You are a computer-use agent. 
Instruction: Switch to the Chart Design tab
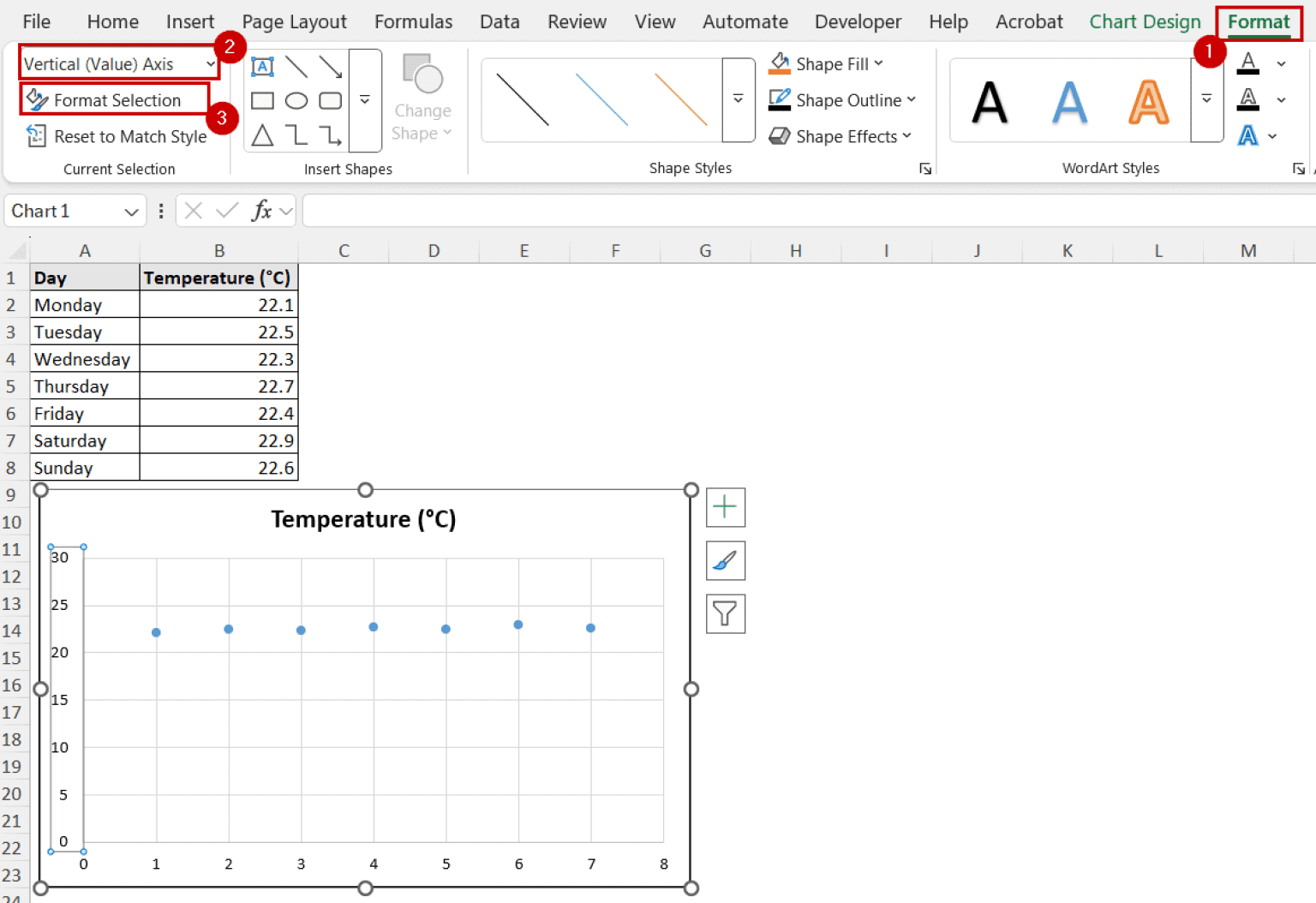tap(1146, 21)
